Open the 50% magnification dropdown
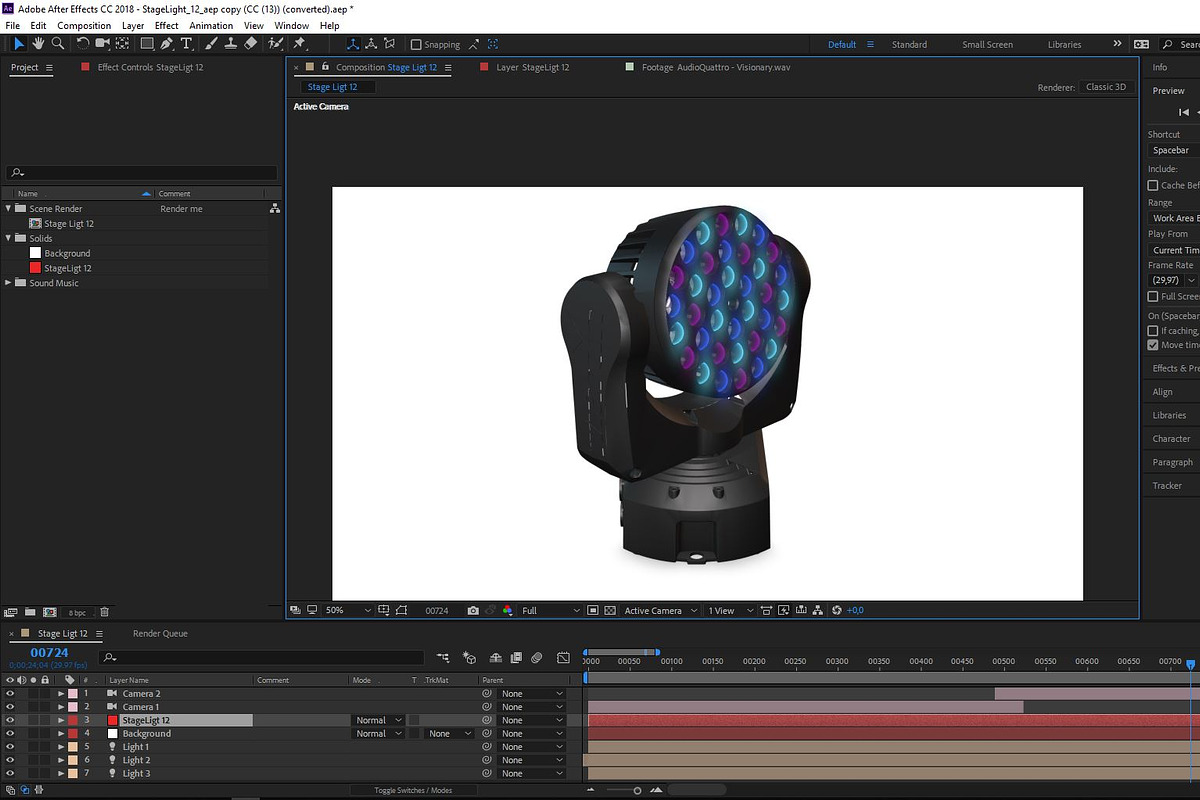 [x=347, y=610]
